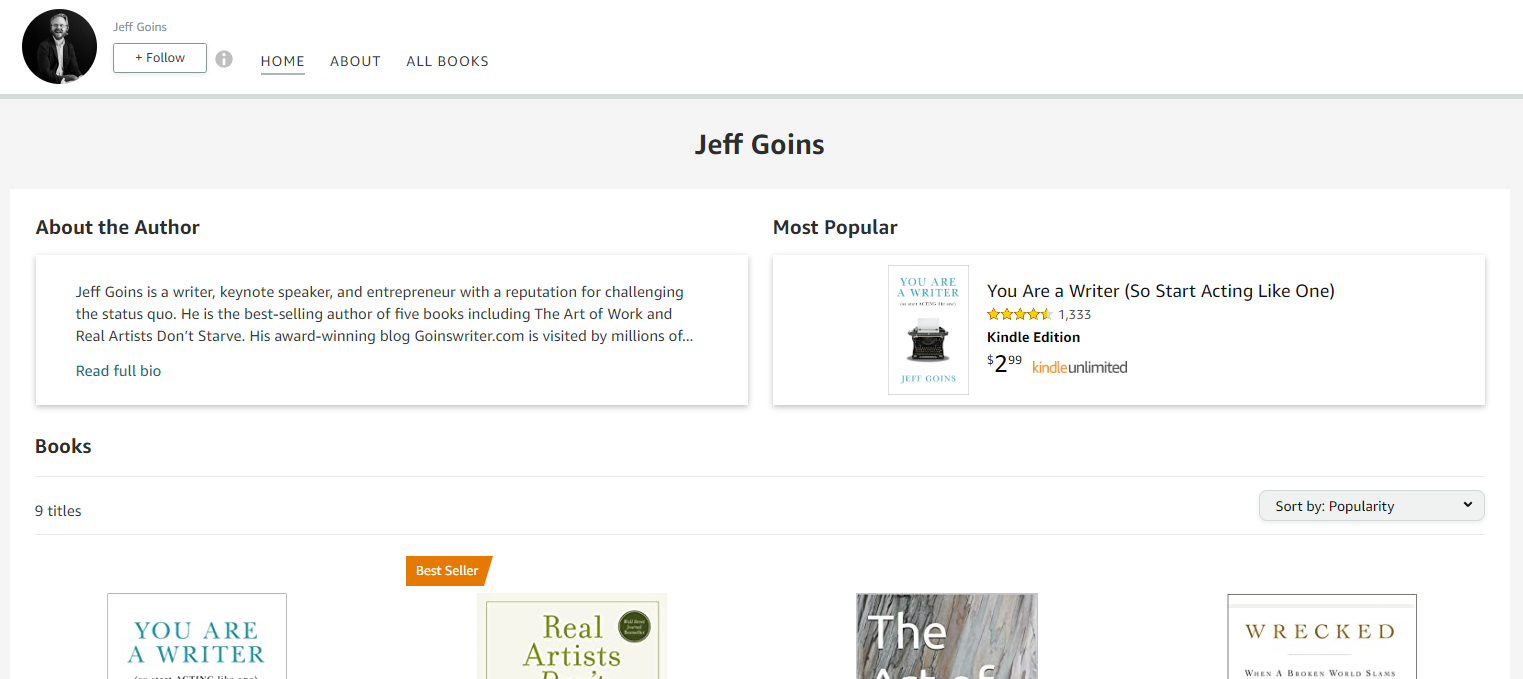
Task: Open the Sort by Popularity dropdown
Action: (x=1371, y=505)
